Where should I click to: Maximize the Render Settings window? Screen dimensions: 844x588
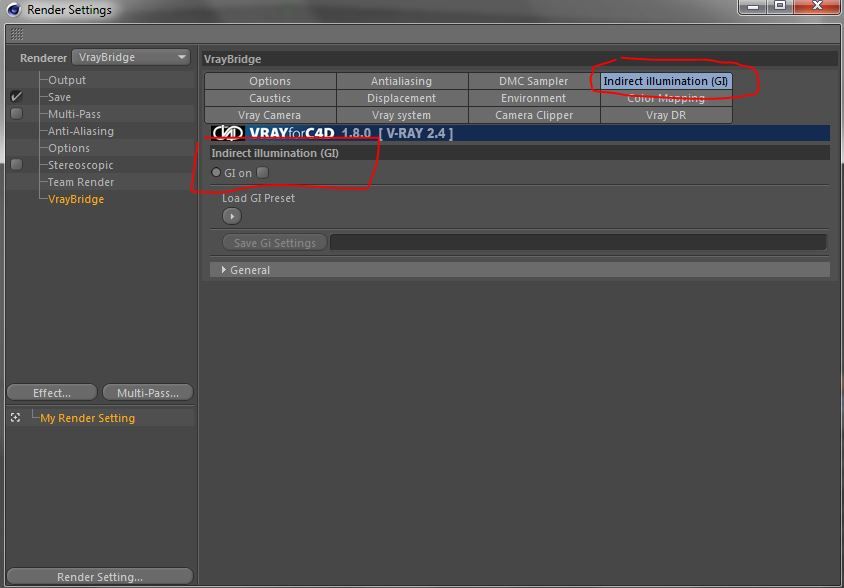click(780, 6)
